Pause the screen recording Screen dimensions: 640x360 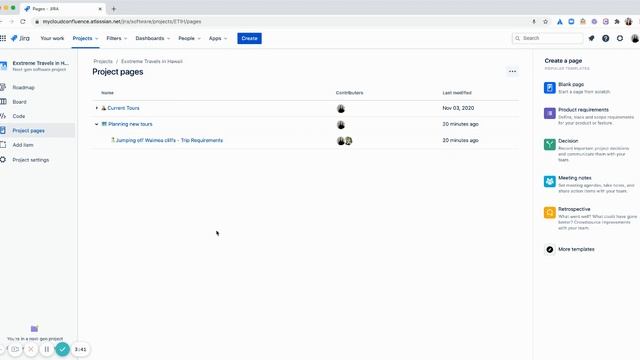pos(47,349)
